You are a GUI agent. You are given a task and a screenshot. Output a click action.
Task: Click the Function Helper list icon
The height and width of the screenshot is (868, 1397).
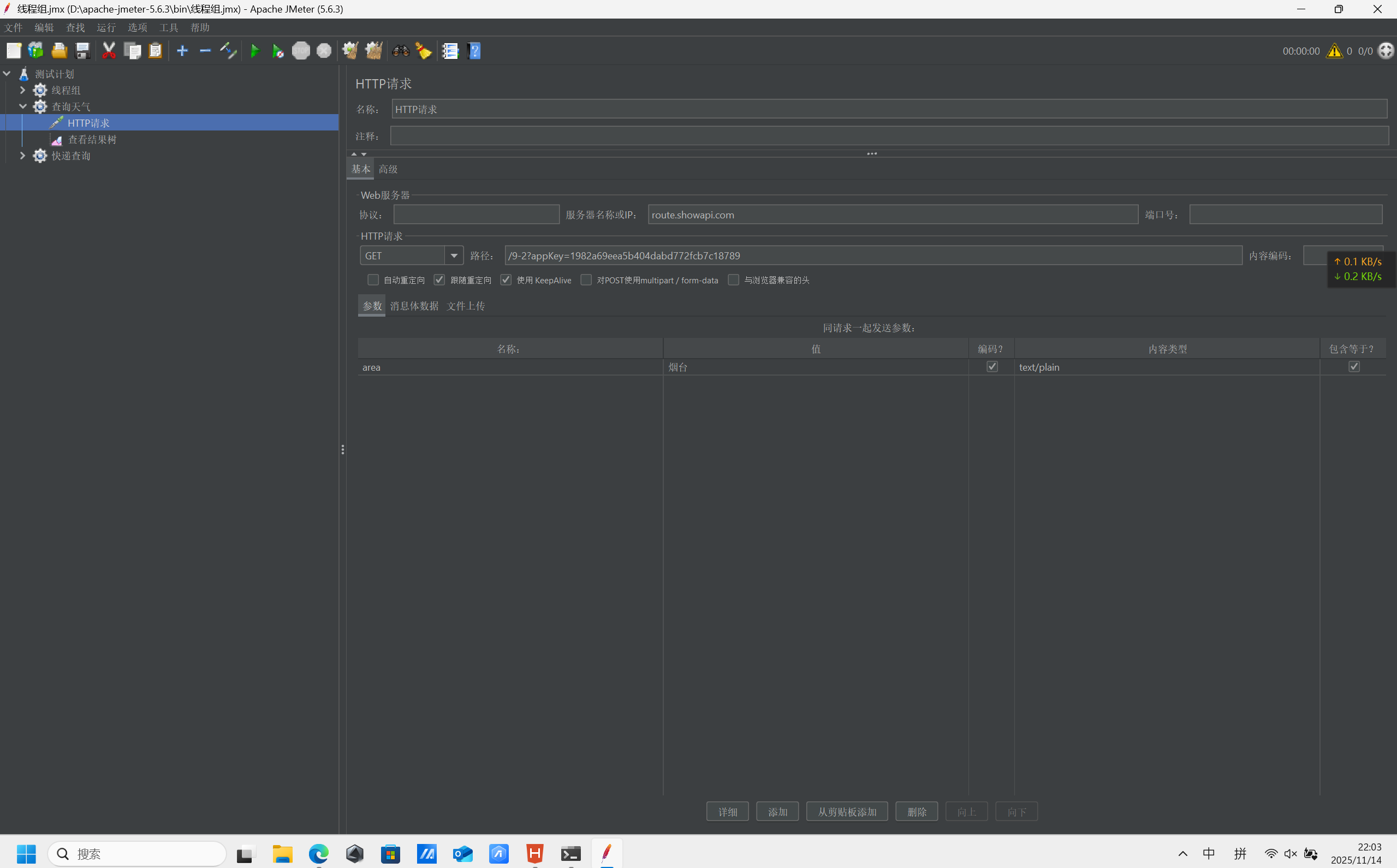pyautogui.click(x=450, y=51)
